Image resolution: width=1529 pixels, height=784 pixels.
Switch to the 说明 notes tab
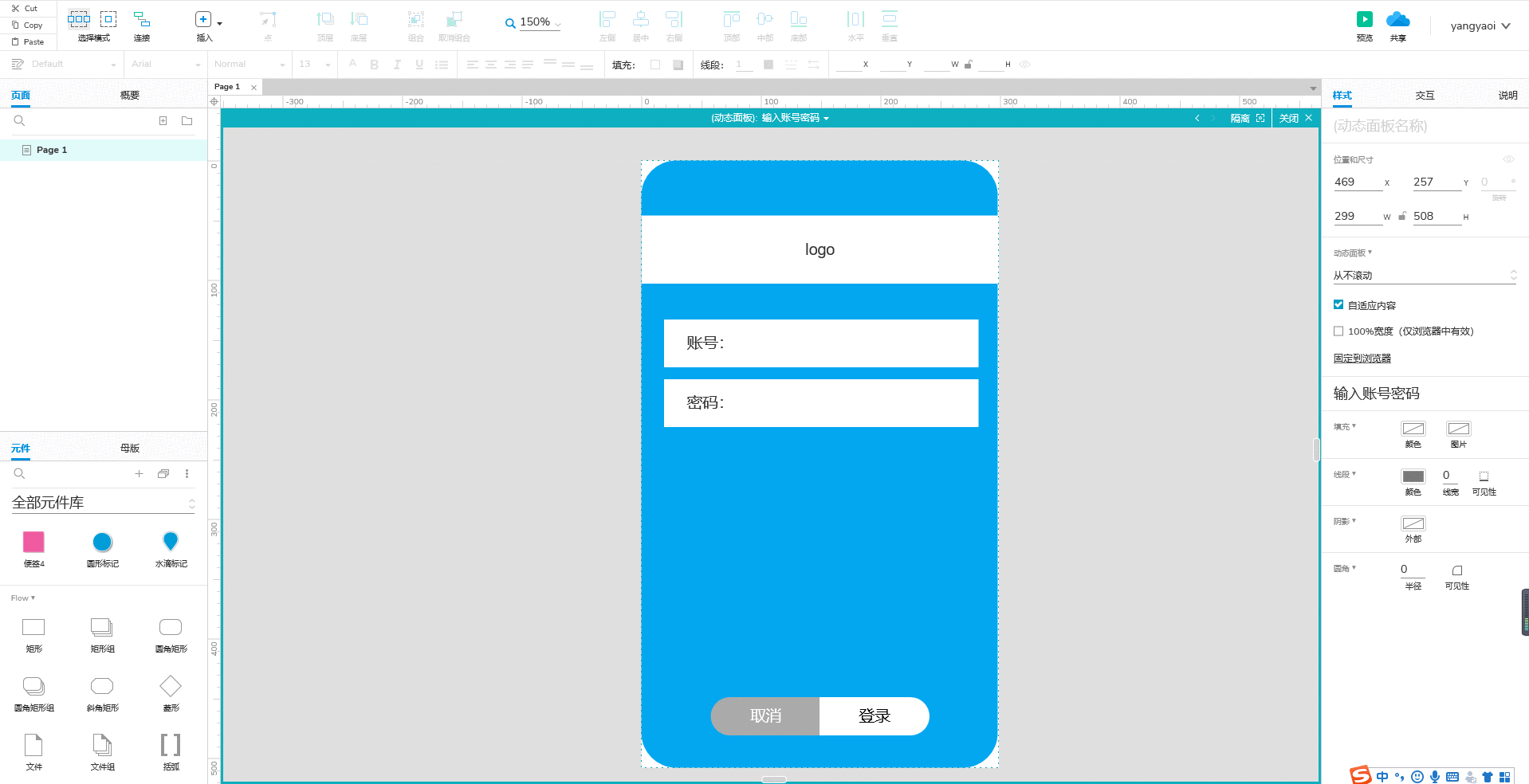[x=1507, y=95]
